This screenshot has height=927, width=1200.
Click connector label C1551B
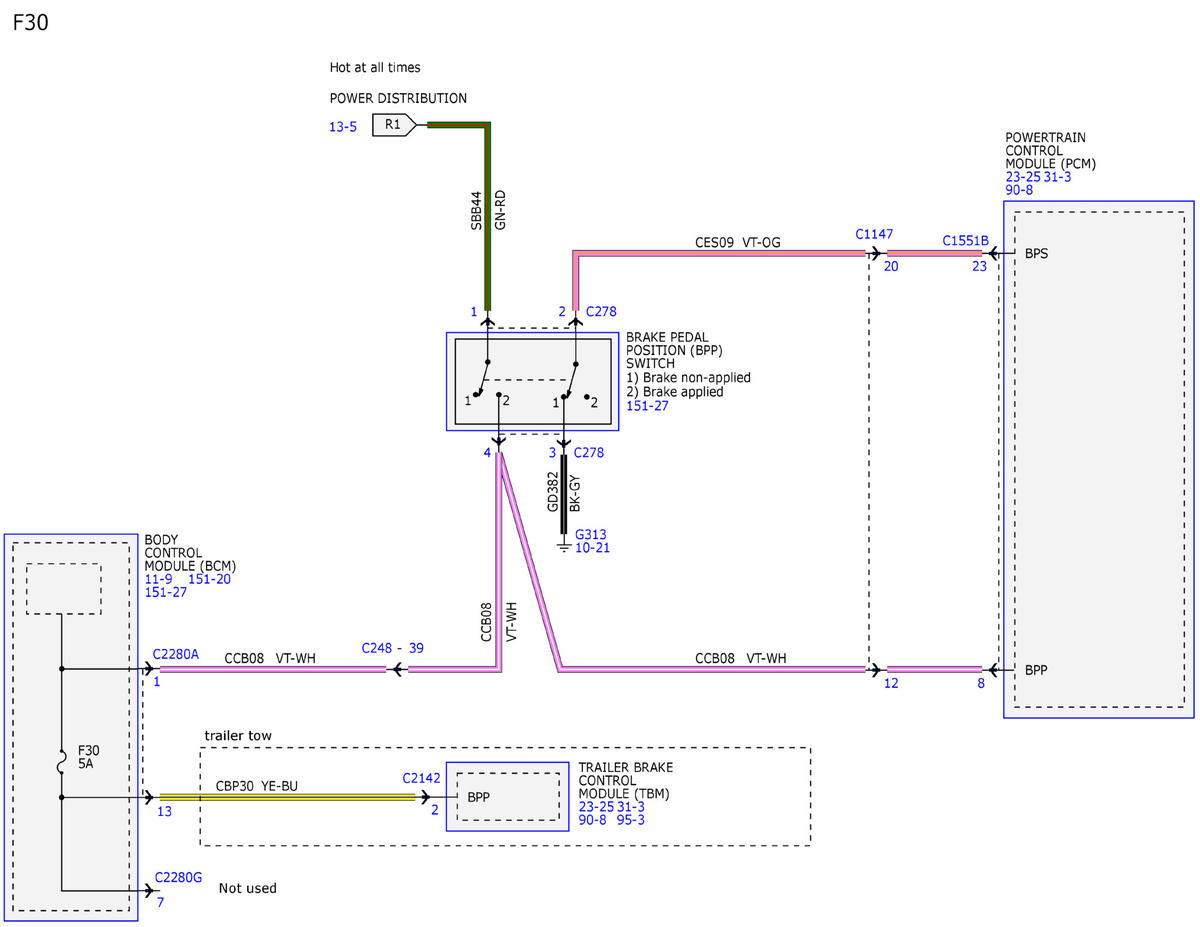click(x=965, y=241)
